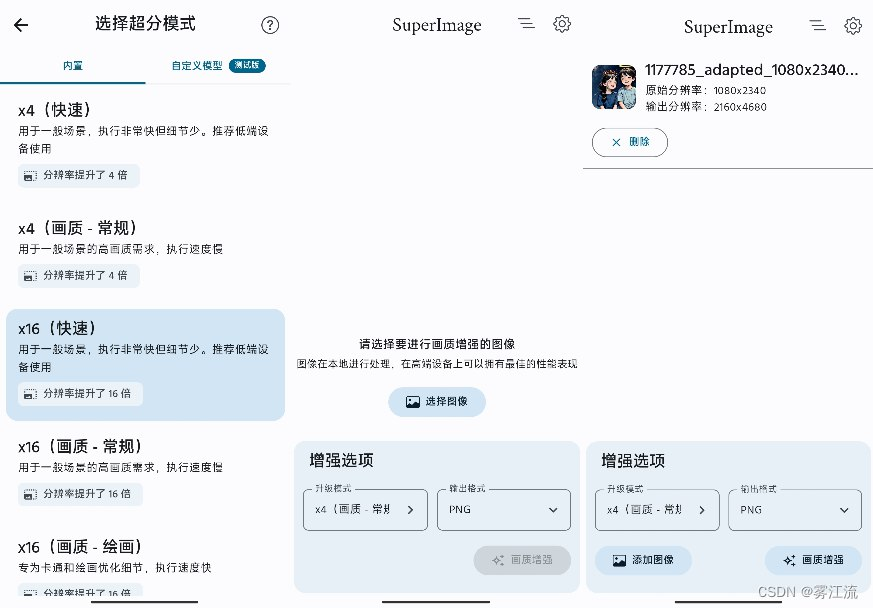Image resolution: width=873 pixels, height=608 pixels.
Task: Click 分辨率提升了 4 倍 chip under x4（画质 - 常规）
Action: 79,276
